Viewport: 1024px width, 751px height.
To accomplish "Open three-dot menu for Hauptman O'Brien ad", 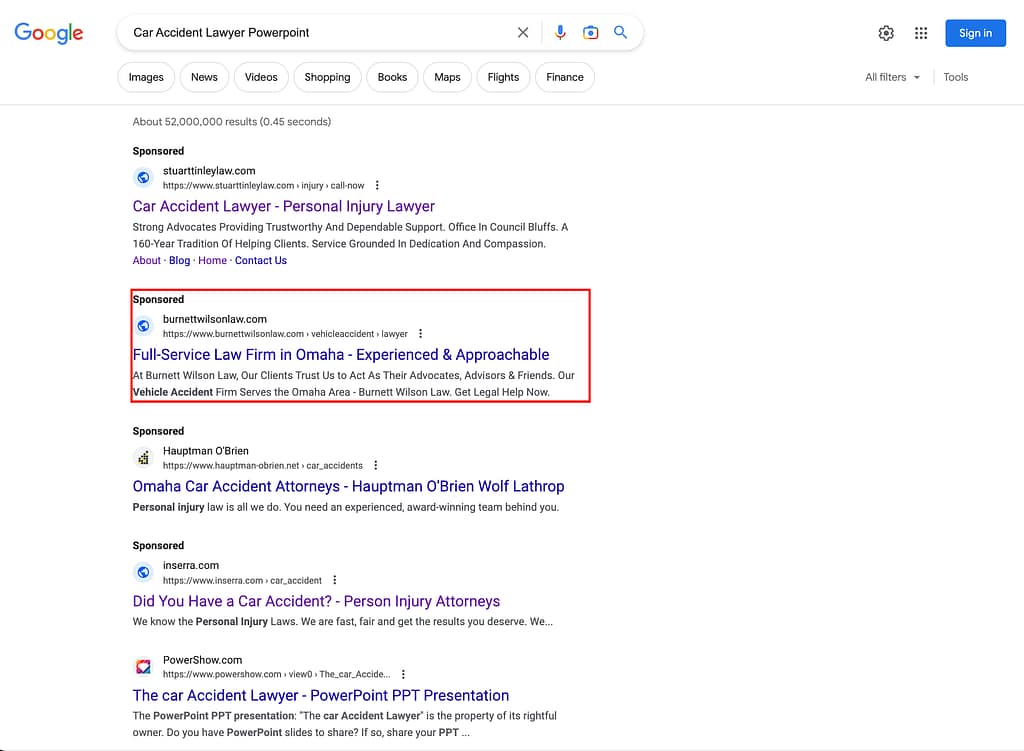I will point(376,466).
